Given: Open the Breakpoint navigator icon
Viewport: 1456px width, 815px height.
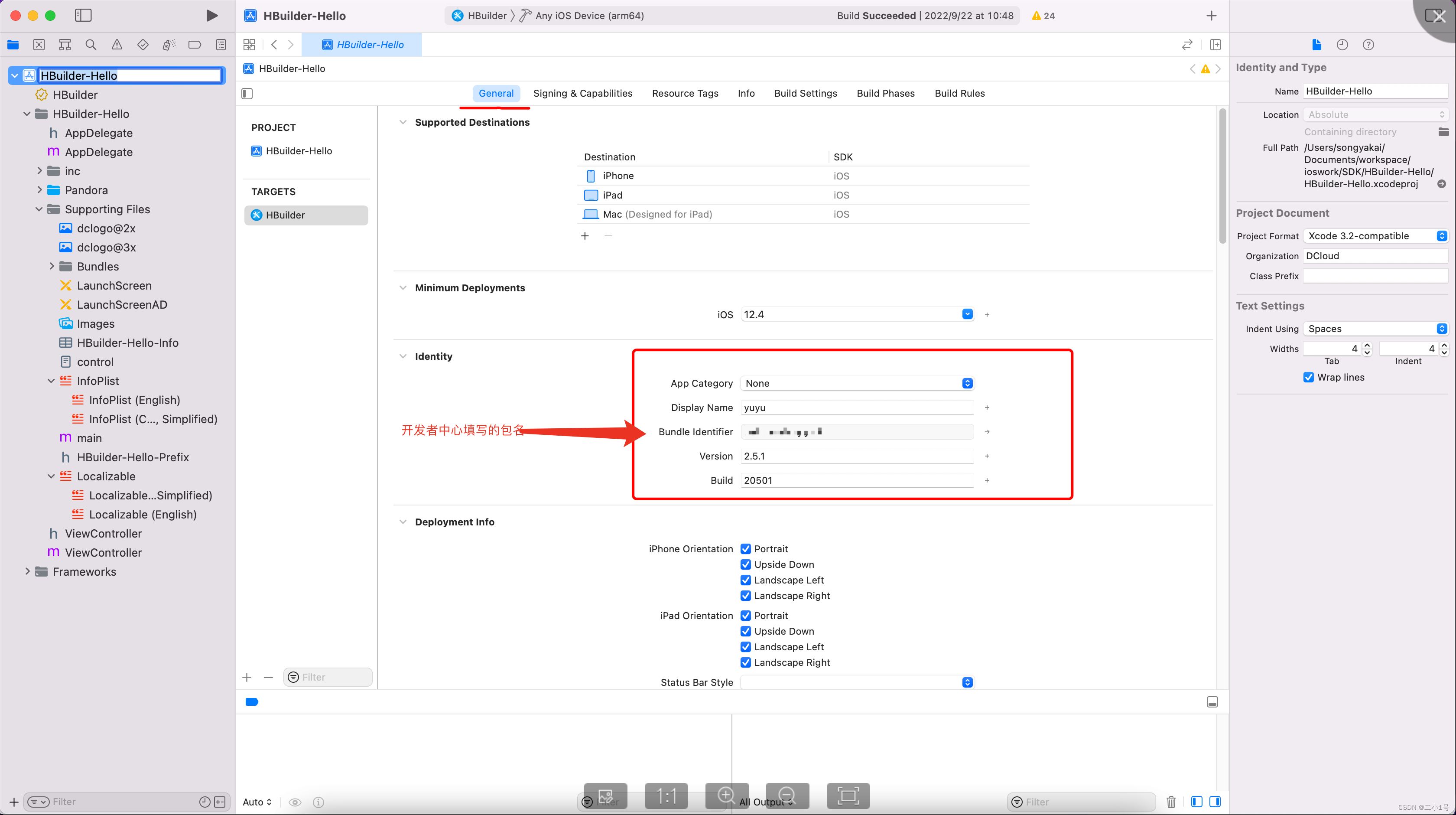Looking at the screenshot, I should pos(195,45).
